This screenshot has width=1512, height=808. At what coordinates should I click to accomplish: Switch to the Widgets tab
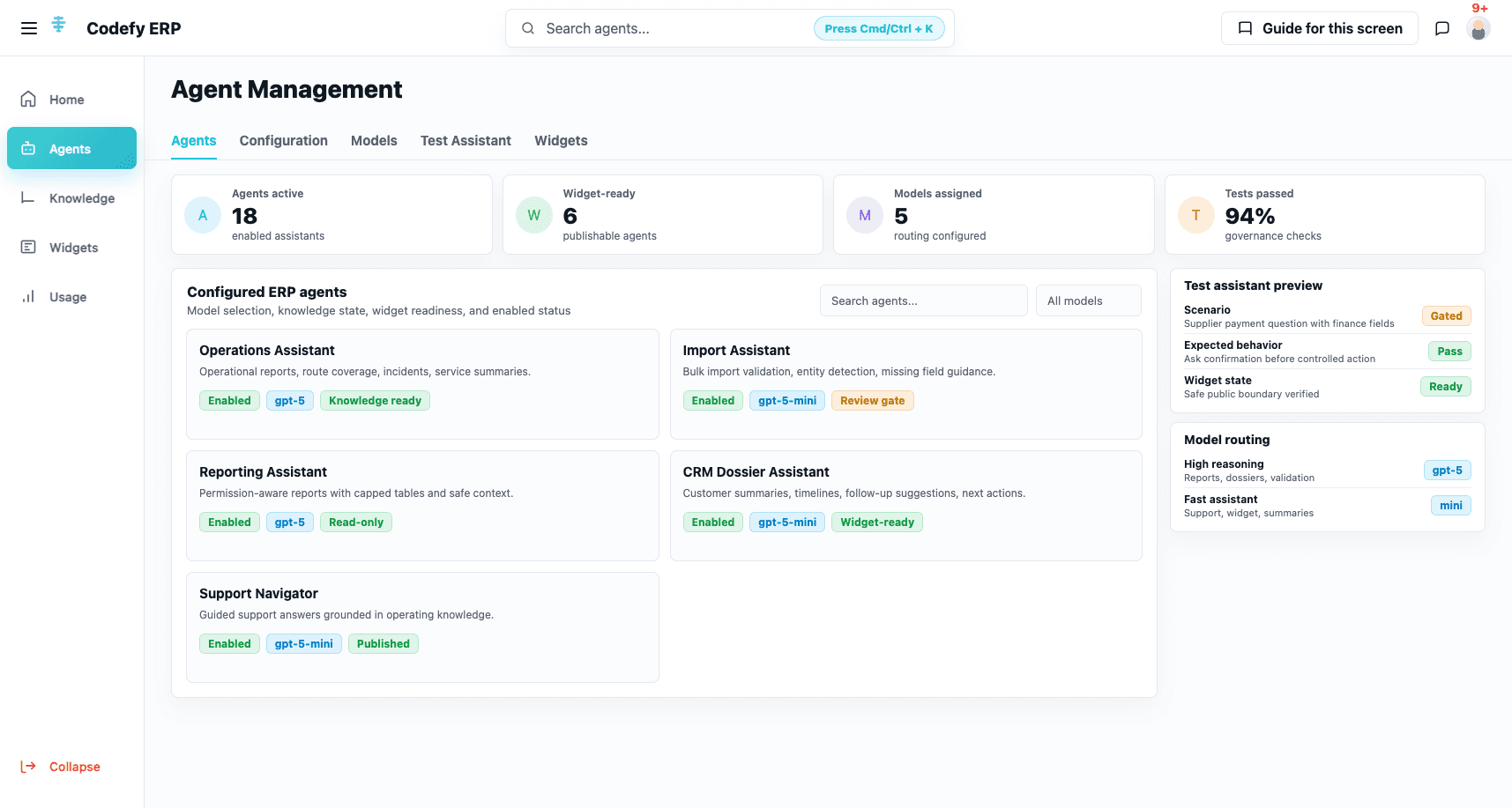pyautogui.click(x=561, y=141)
